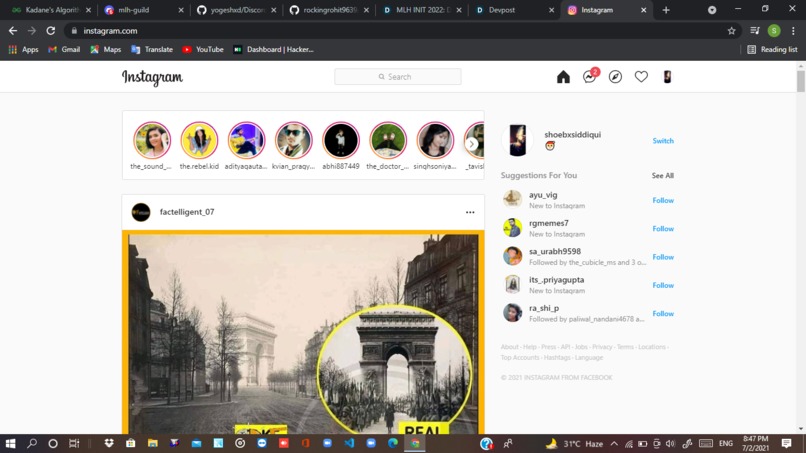Viewport: 806px width, 453px height.
Task: View the.rebel.kid story
Action: (199, 140)
